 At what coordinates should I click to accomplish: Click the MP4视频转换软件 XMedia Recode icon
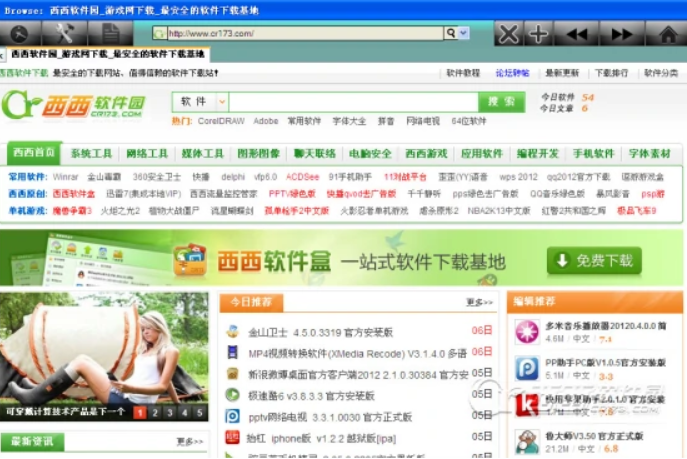[x=232, y=353]
